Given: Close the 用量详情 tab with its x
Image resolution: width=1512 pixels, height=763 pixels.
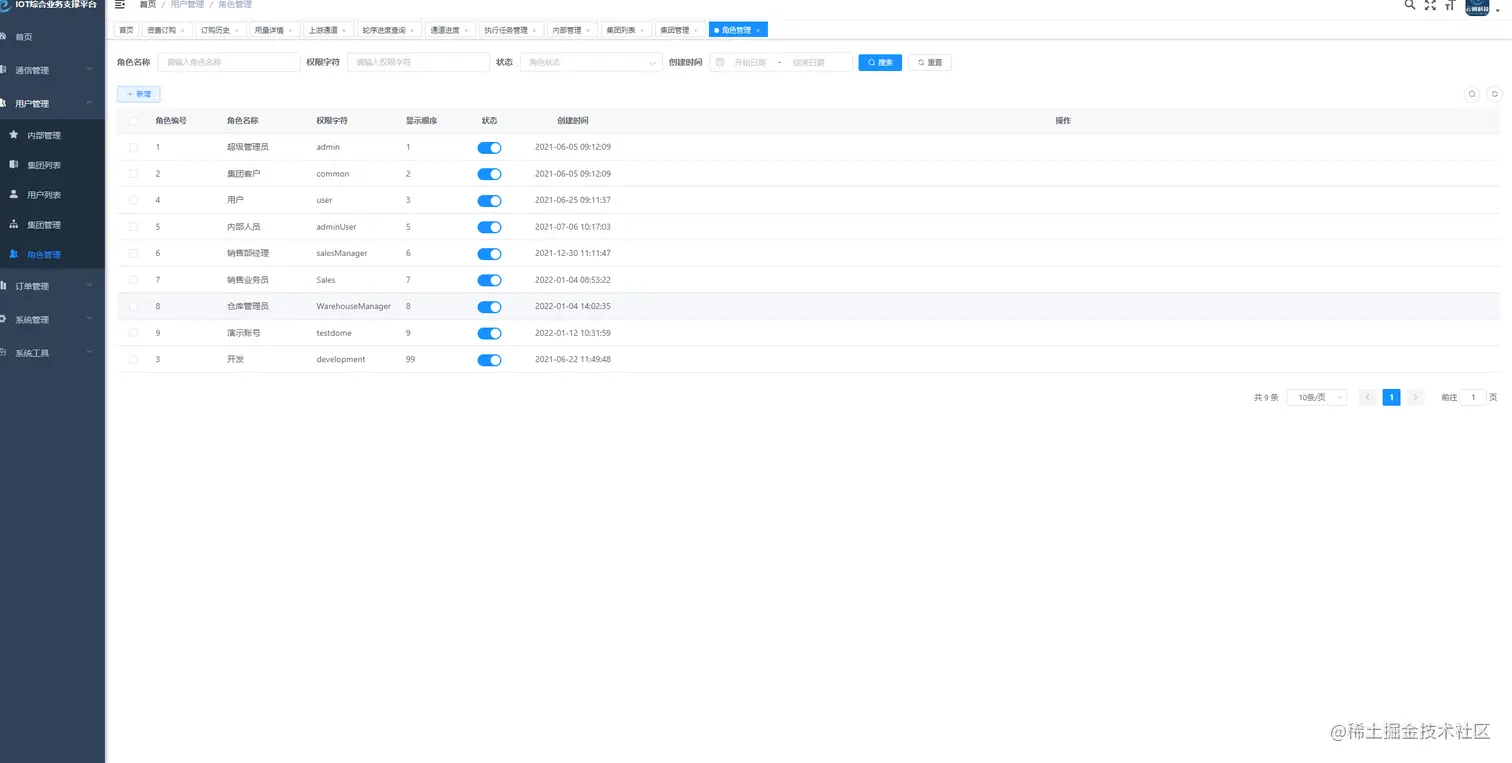Looking at the screenshot, I should [290, 30].
